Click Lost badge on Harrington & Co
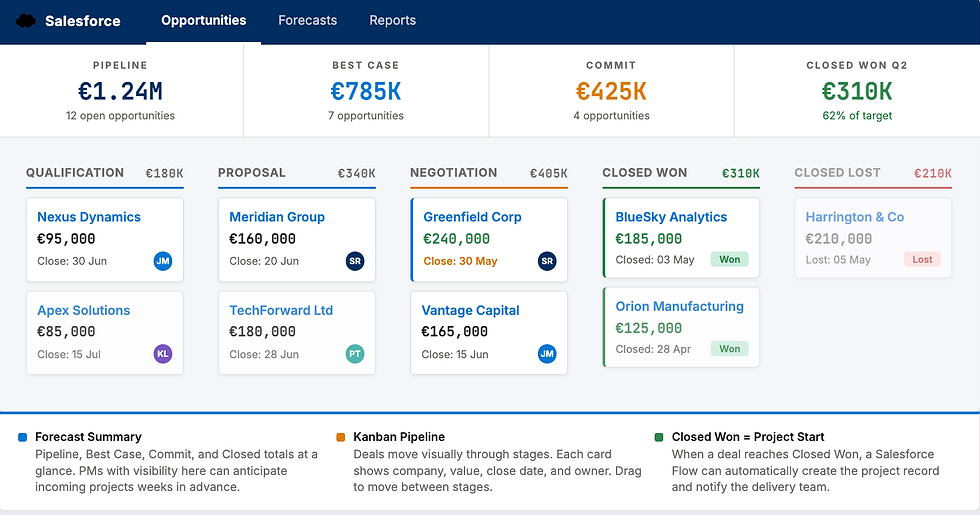Viewport: 980px width, 515px height. point(922,259)
